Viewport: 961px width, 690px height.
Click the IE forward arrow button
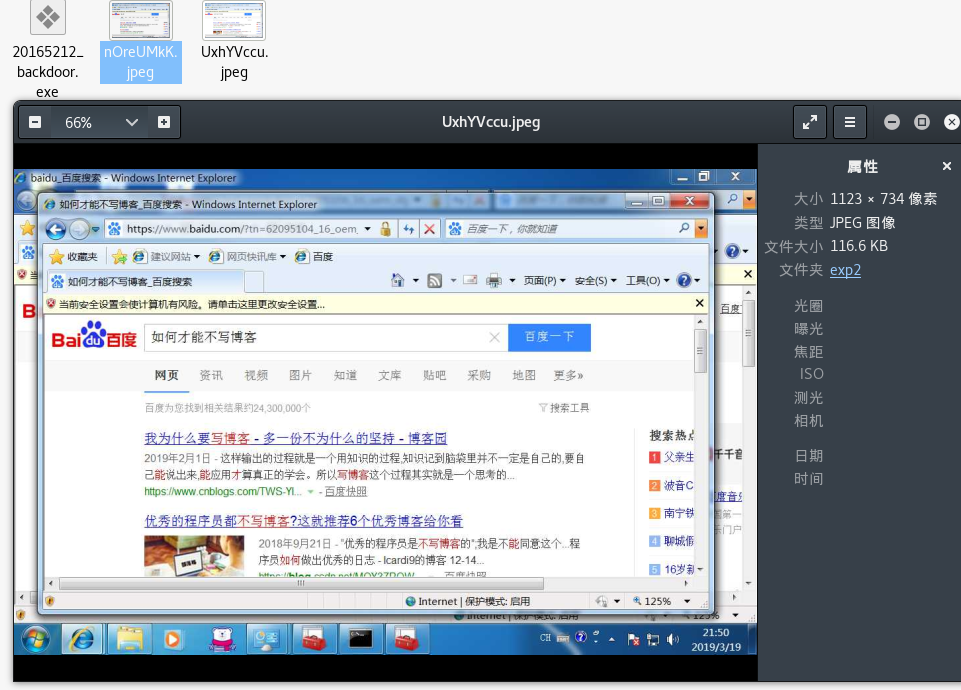(79, 230)
